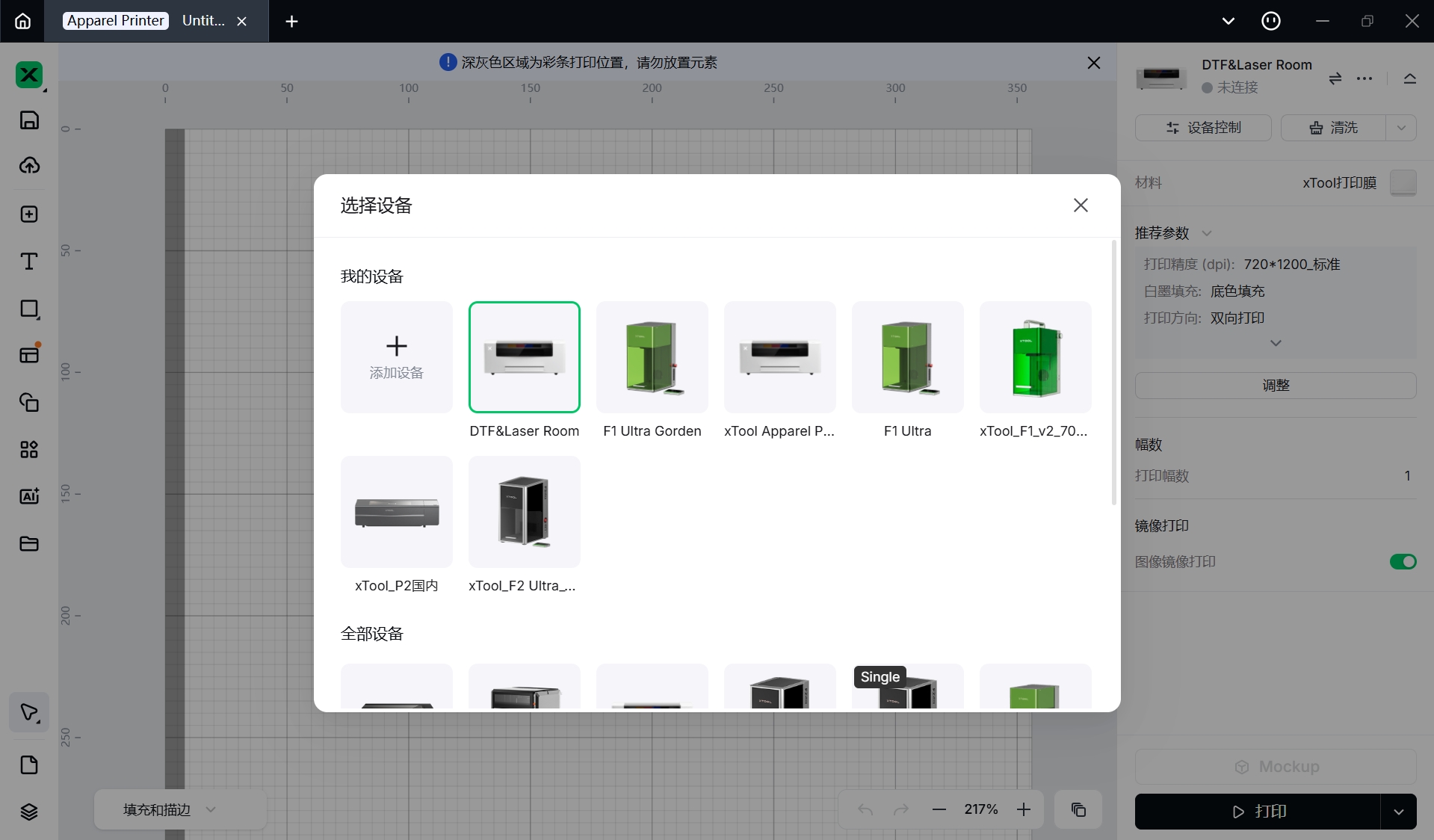1434x840 pixels.
Task: Select the F1 Ultra Gorden device thumbnail
Action: tap(652, 357)
